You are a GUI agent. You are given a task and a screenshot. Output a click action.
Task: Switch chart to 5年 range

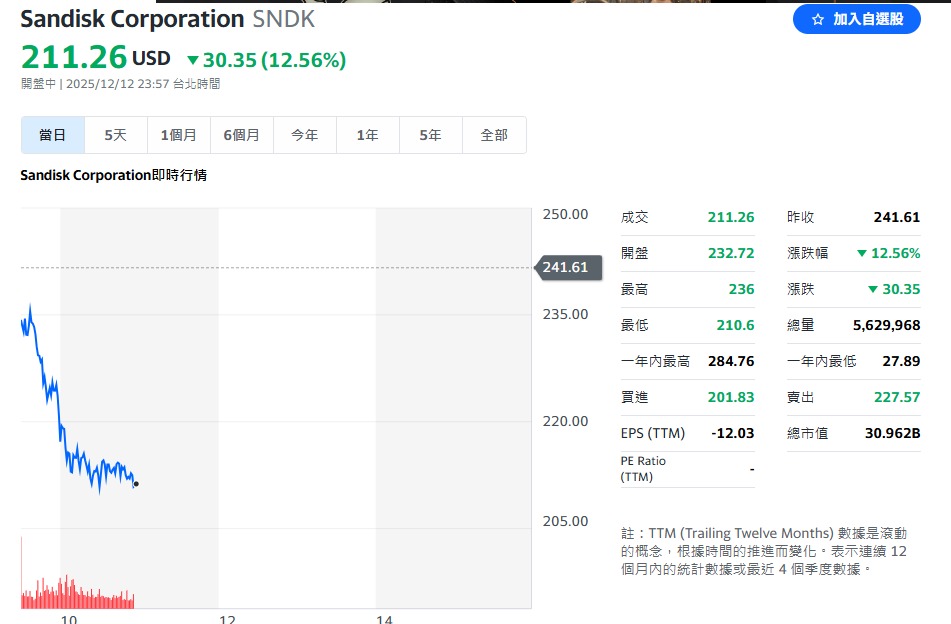(431, 135)
